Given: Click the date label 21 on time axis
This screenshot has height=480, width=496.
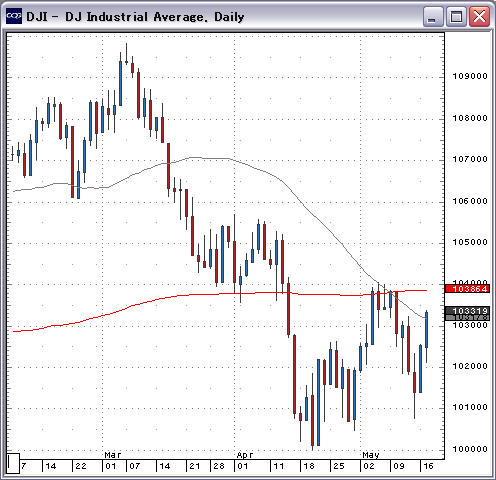Looking at the screenshot, I should pyautogui.click(x=195, y=466).
